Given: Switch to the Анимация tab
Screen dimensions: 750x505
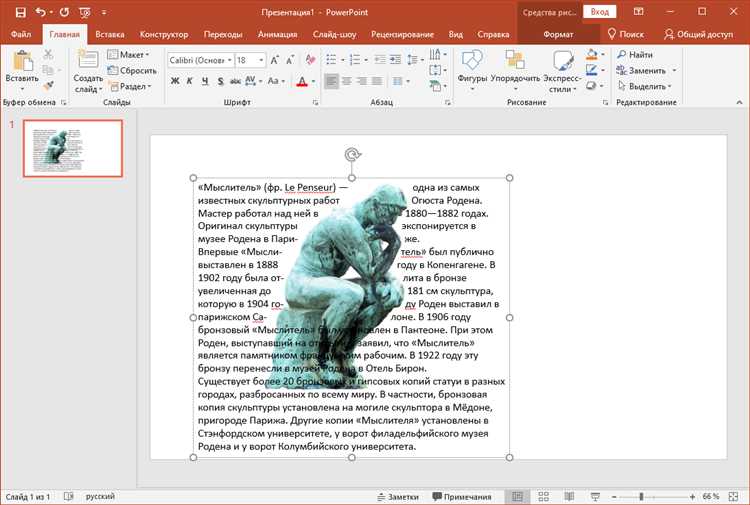Looking at the screenshot, I should (x=276, y=34).
